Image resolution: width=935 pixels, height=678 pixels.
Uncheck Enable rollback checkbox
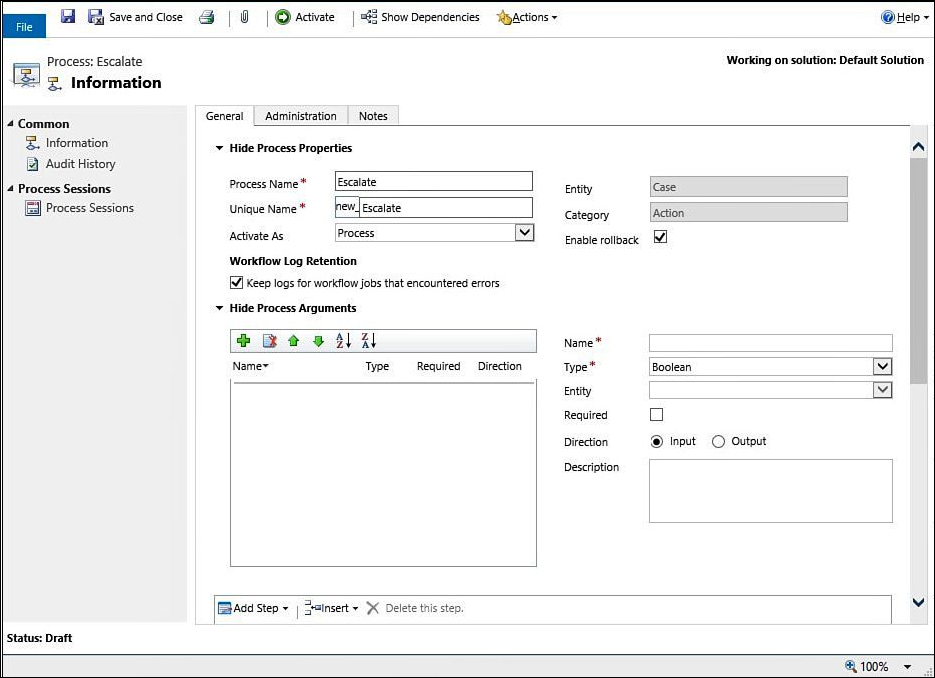point(660,237)
